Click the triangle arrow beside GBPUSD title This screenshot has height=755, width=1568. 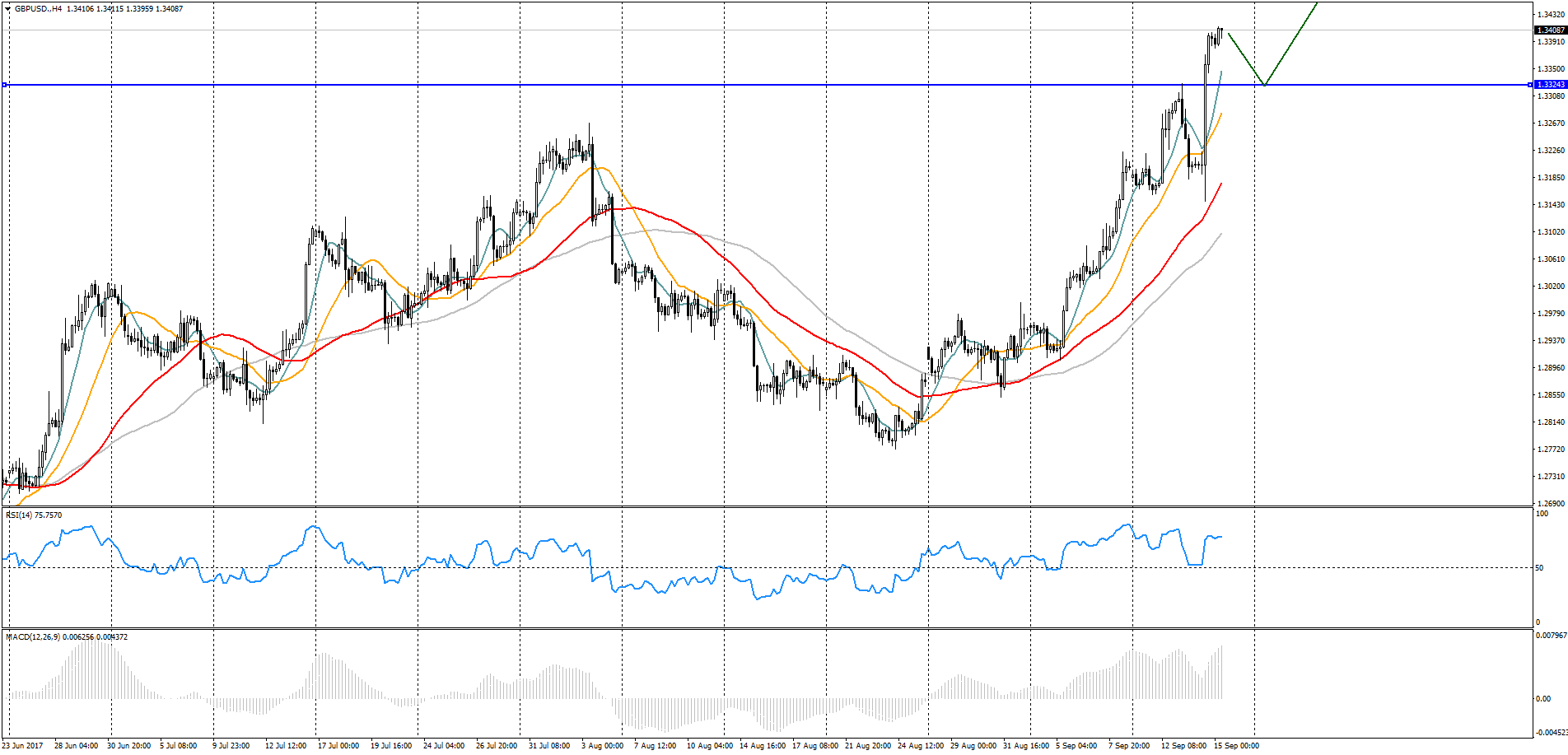tap(8, 9)
